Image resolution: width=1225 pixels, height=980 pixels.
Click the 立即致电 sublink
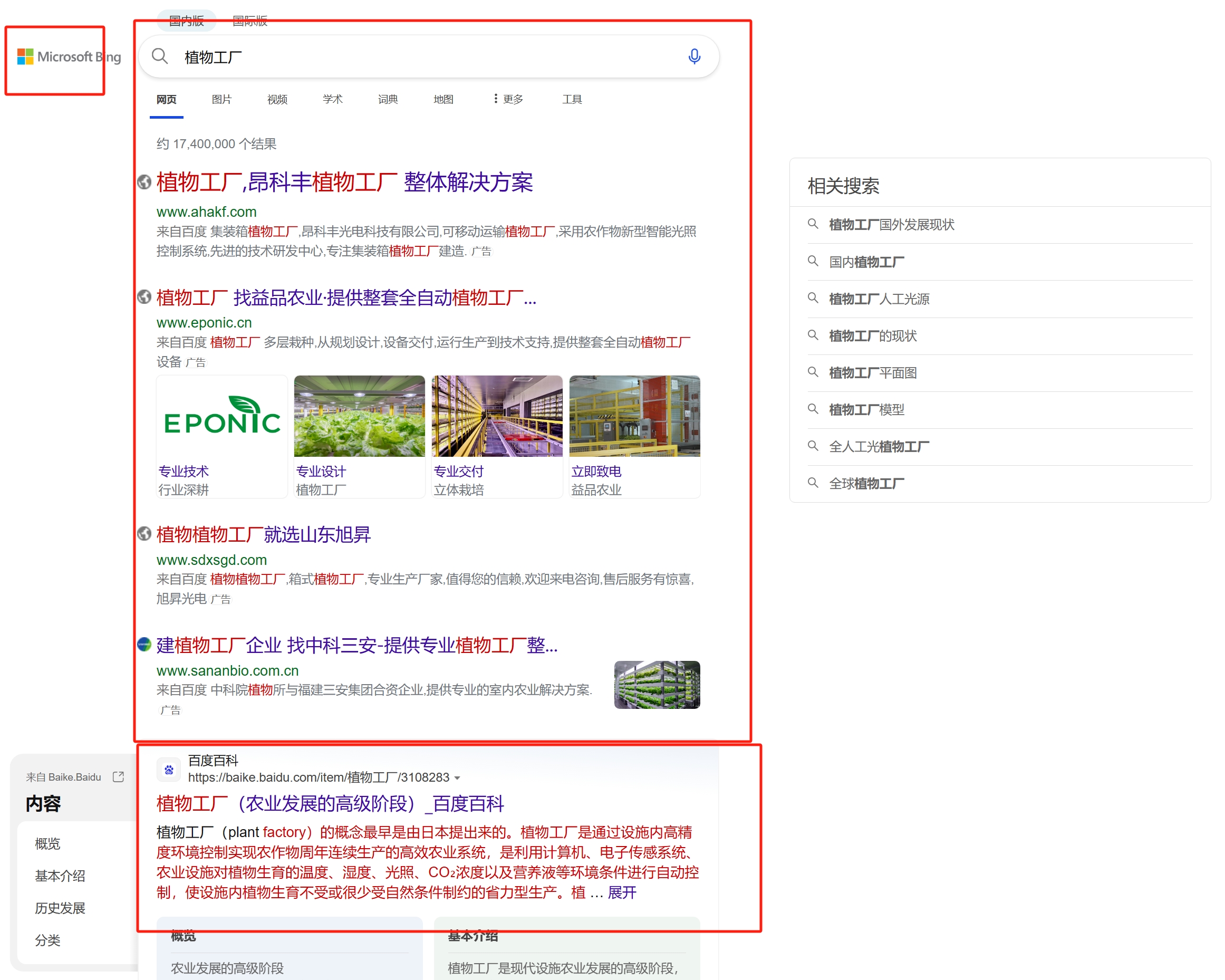(x=596, y=470)
